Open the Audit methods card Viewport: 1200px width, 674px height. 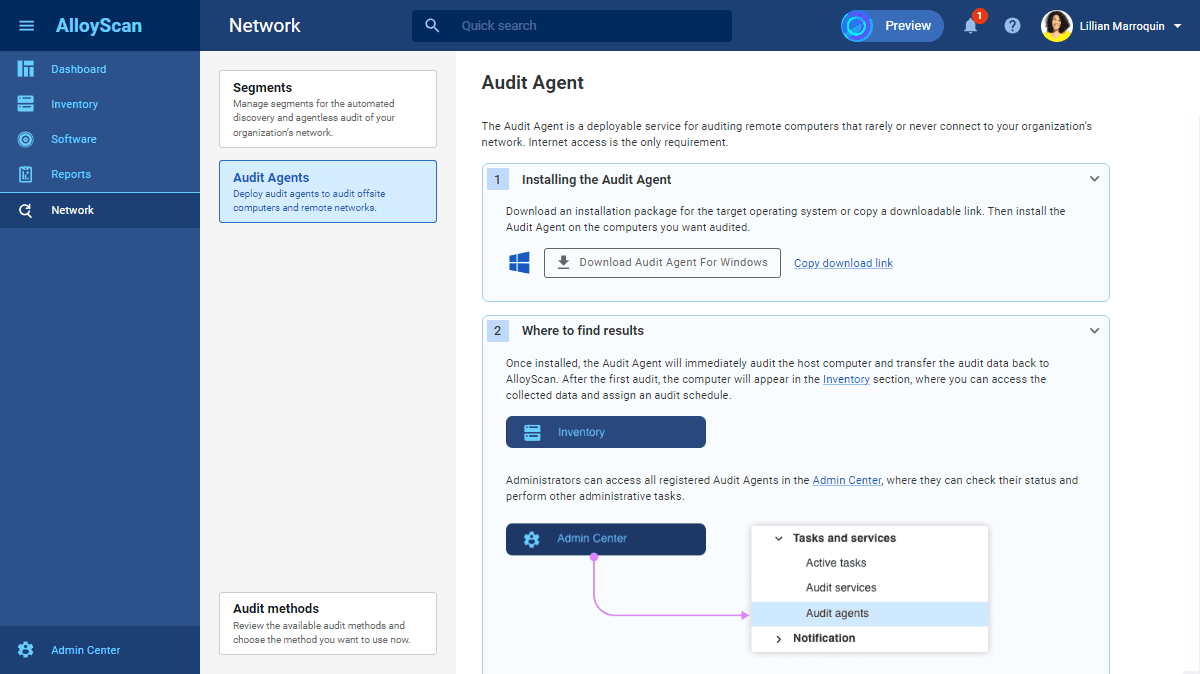(328, 623)
